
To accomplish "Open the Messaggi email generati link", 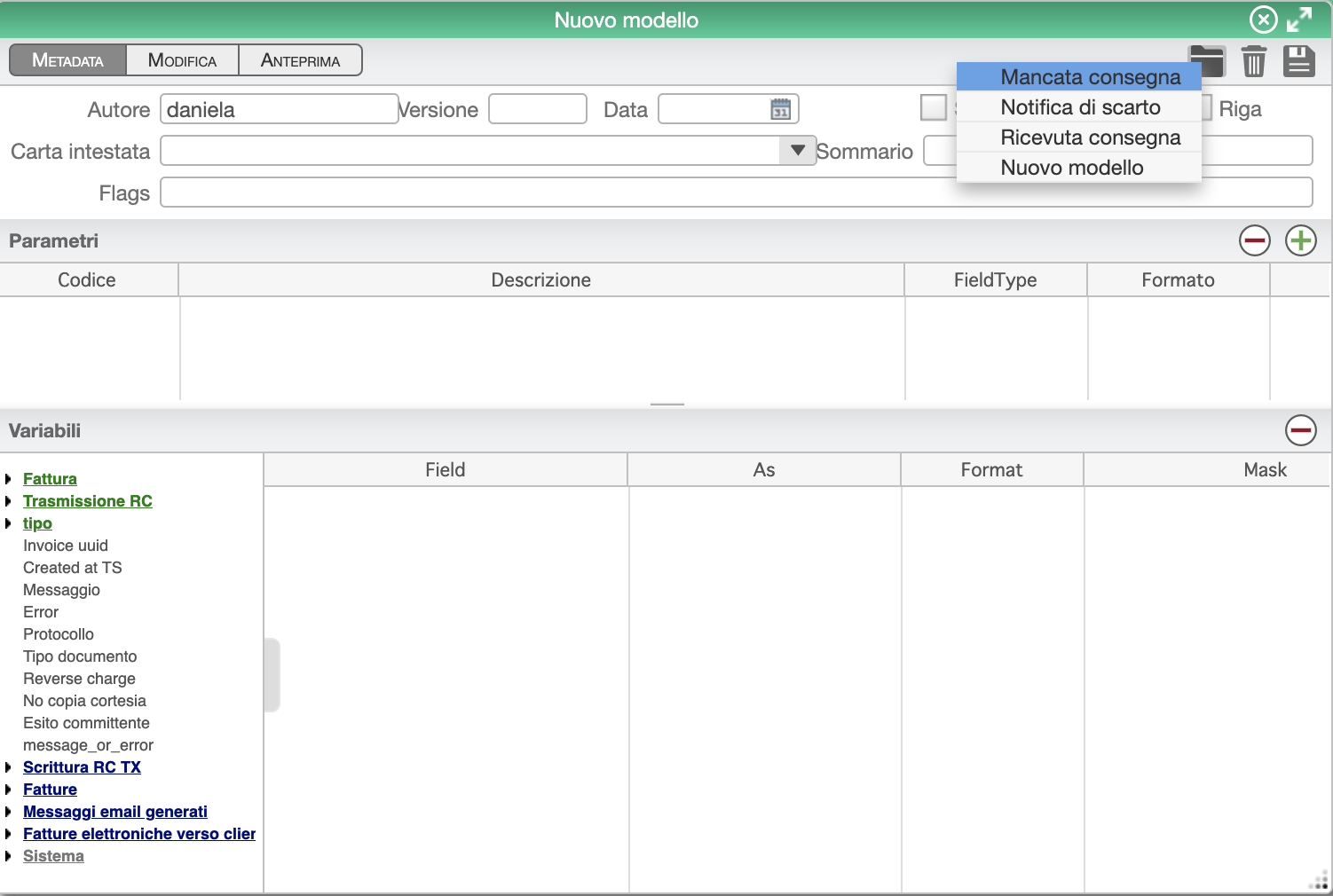I will coord(115,812).
